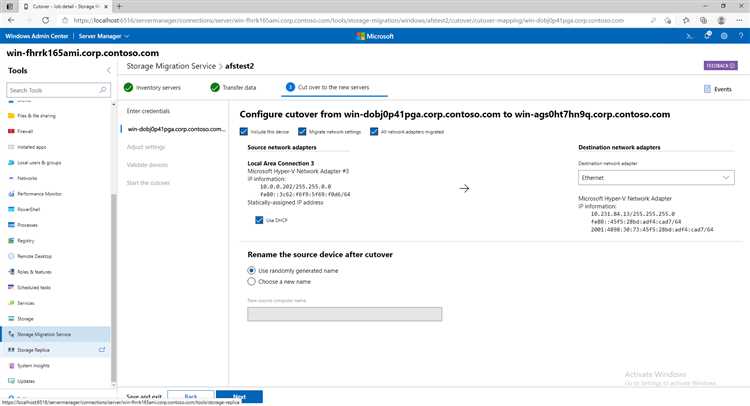This screenshot has width=750, height=406.
Task: Go to Transfer data step
Action: pos(233,88)
